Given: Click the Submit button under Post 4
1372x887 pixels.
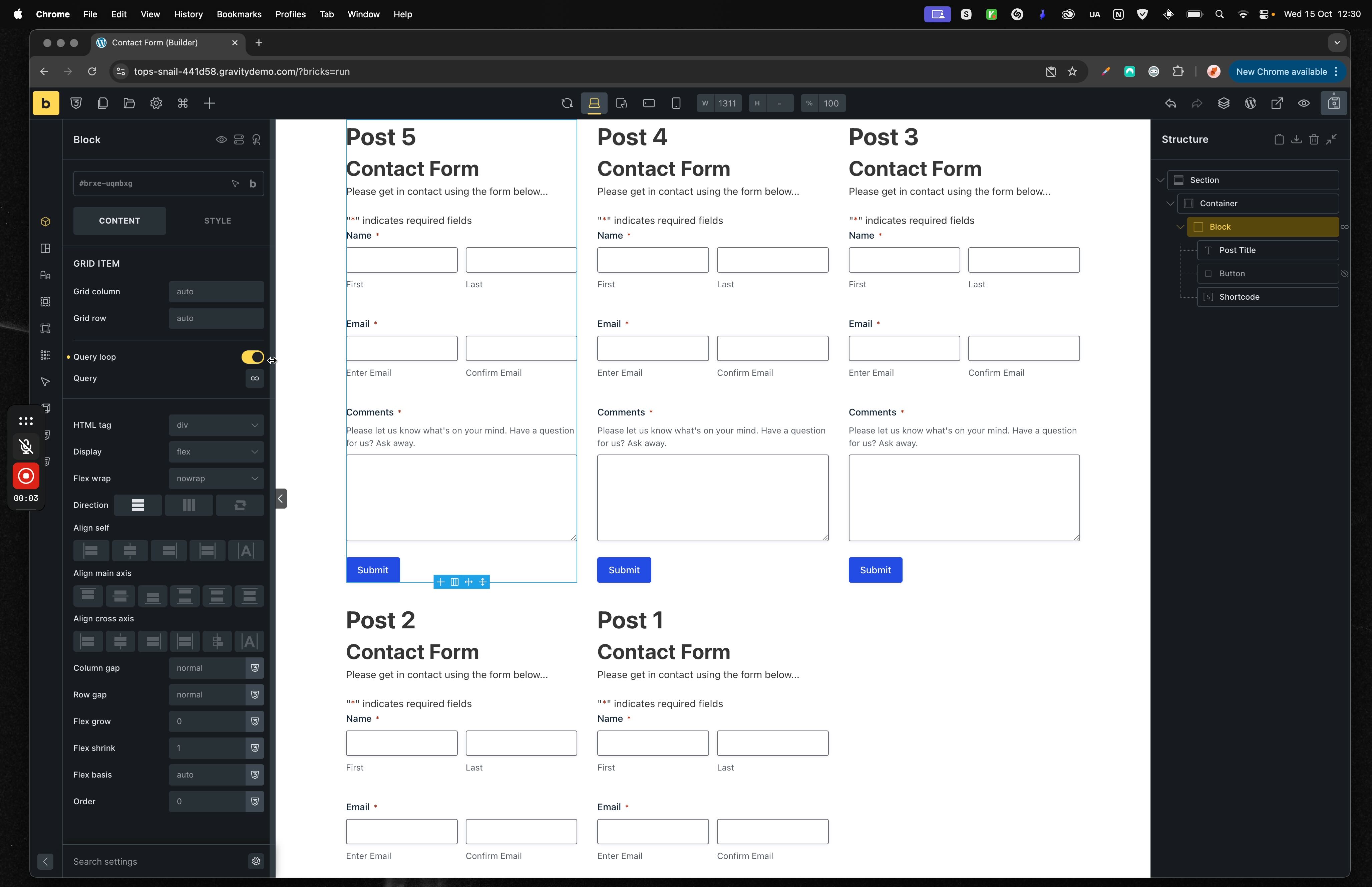Looking at the screenshot, I should [624, 570].
